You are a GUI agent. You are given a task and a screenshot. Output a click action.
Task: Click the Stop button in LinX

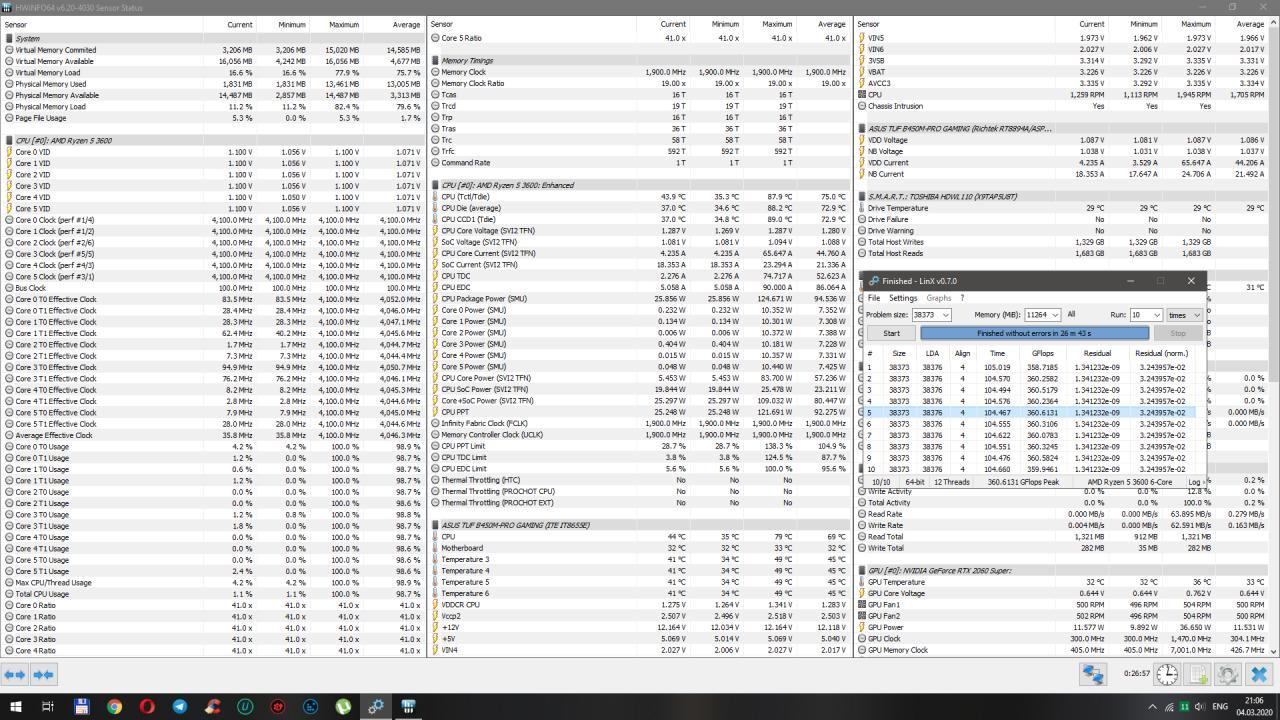(1178, 333)
